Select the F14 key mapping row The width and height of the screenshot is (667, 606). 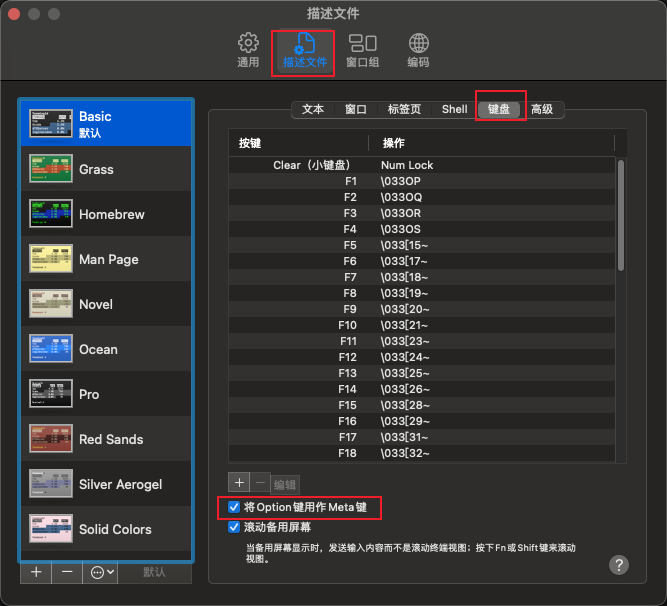click(x=422, y=389)
